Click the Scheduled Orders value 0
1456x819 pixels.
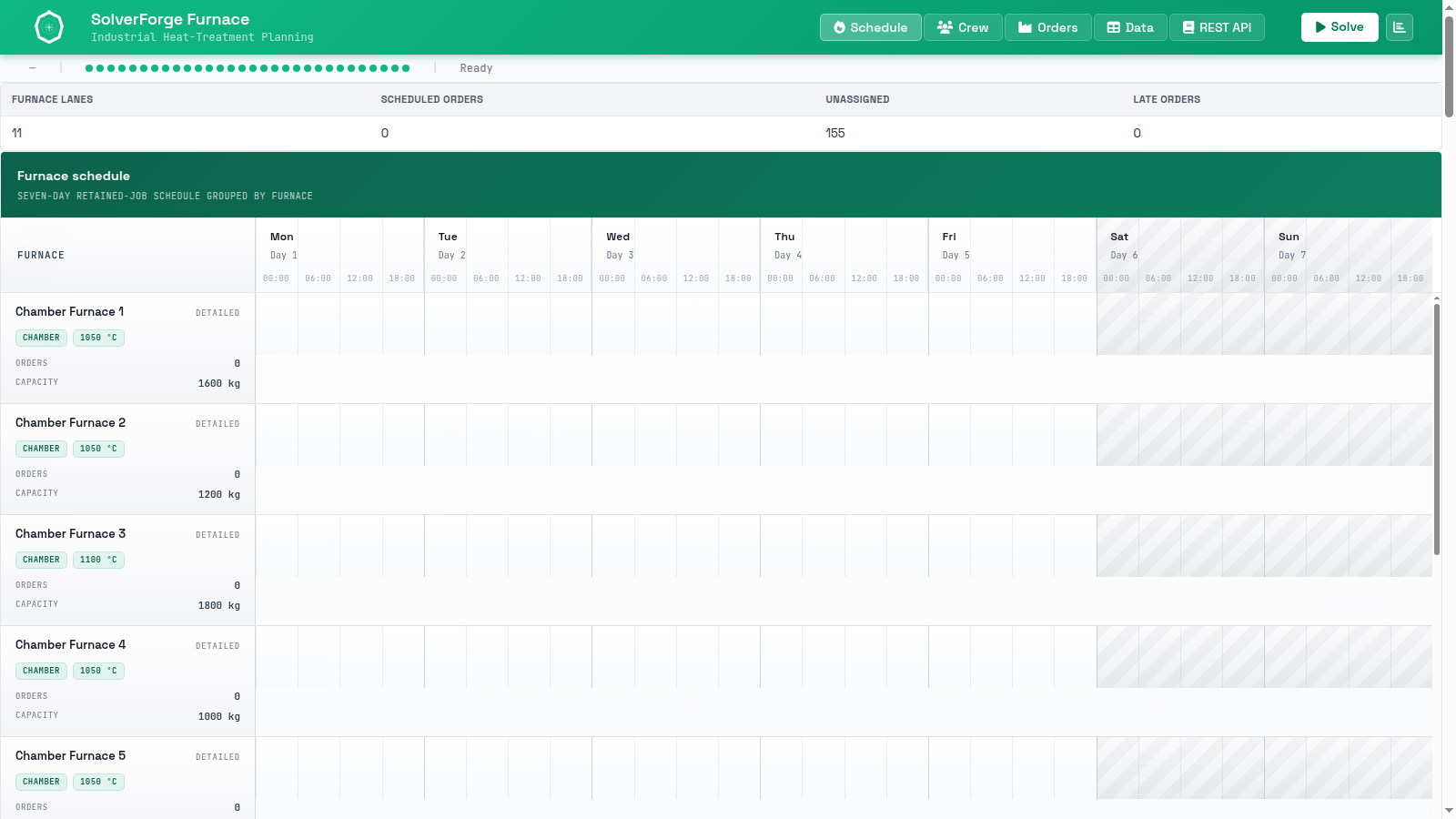pos(385,133)
